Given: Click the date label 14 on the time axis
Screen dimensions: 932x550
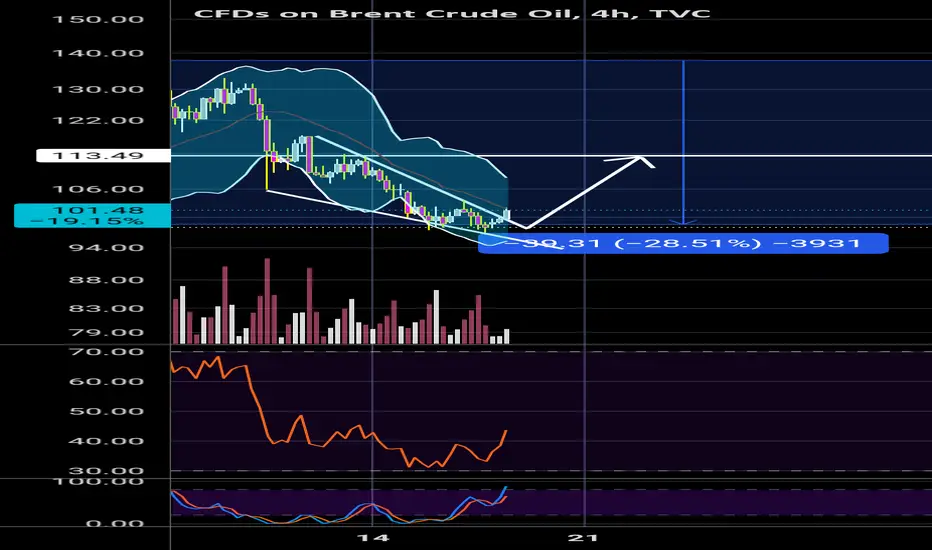Looking at the screenshot, I should coord(373,538).
